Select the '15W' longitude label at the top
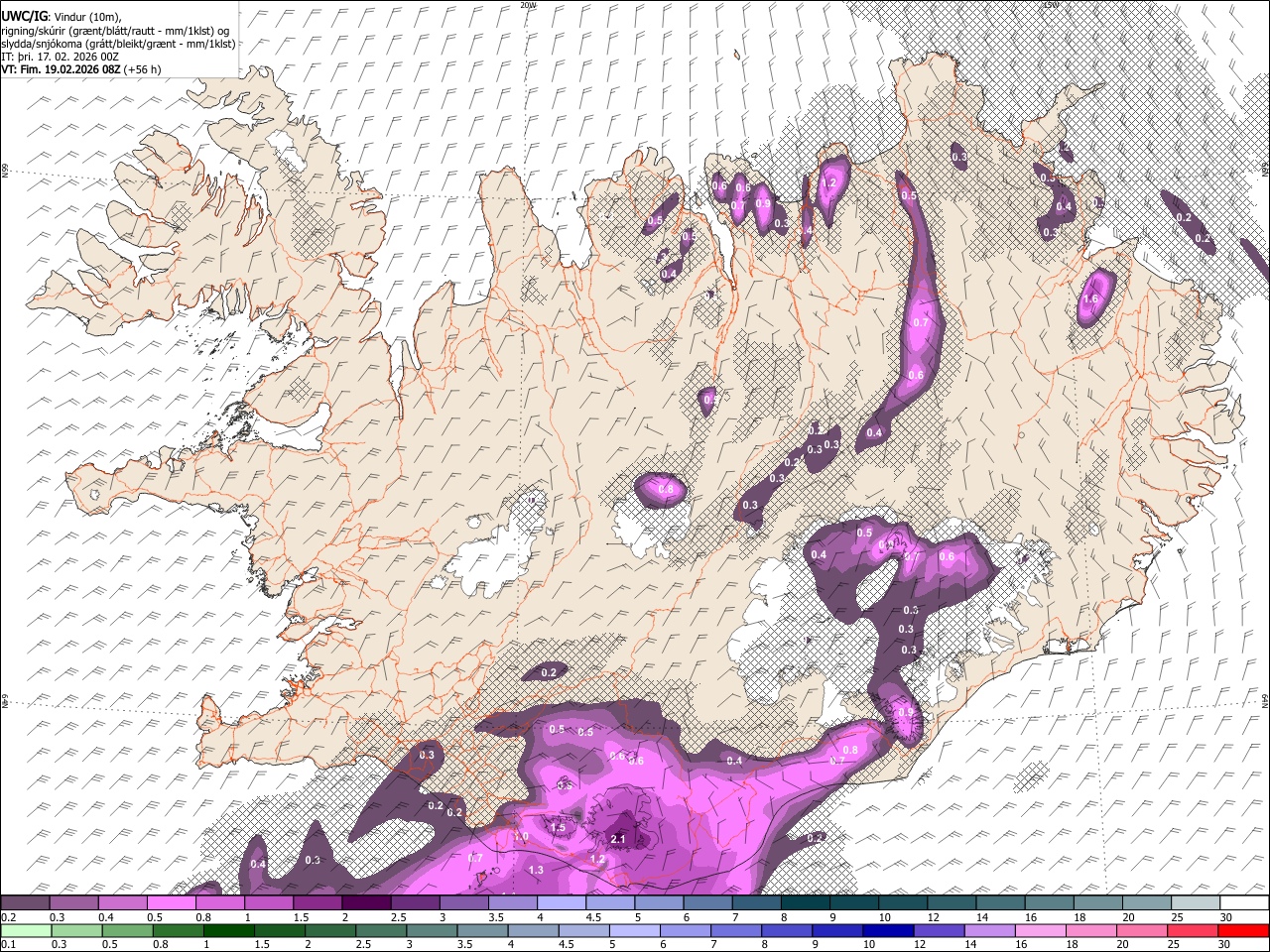Viewport: 1270px width, 952px height. [x=1051, y=5]
